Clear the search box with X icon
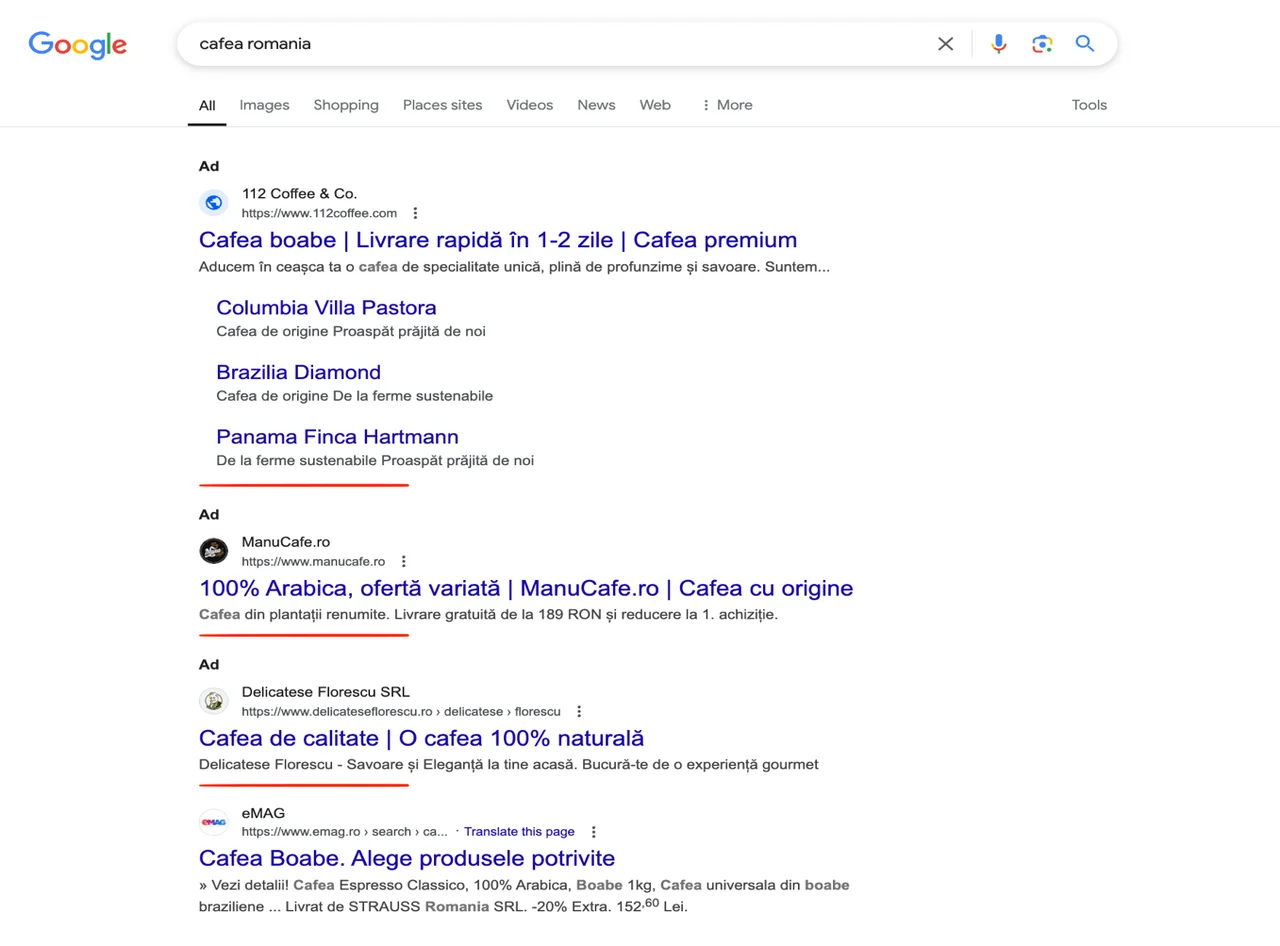The image size is (1280, 946). [945, 44]
